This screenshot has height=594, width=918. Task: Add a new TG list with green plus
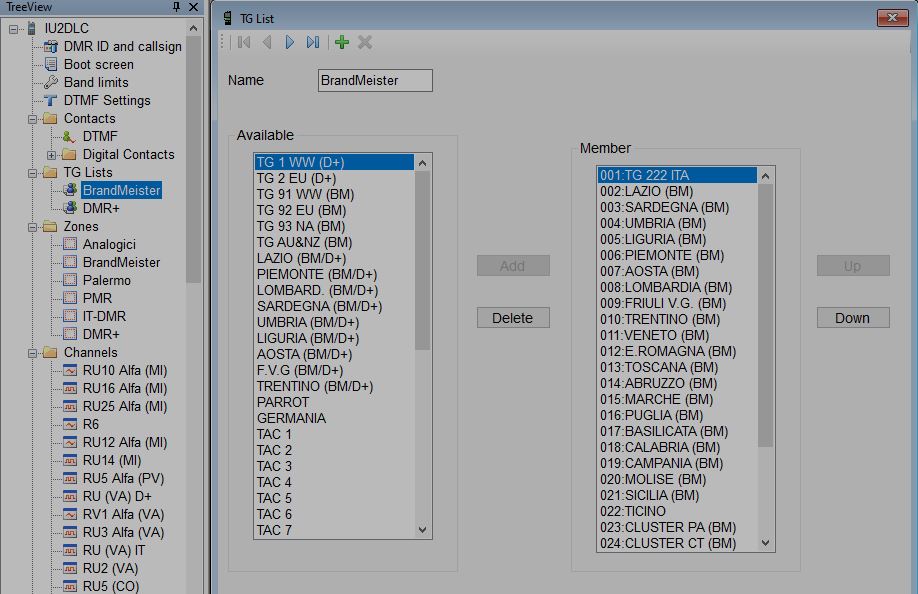[x=342, y=42]
